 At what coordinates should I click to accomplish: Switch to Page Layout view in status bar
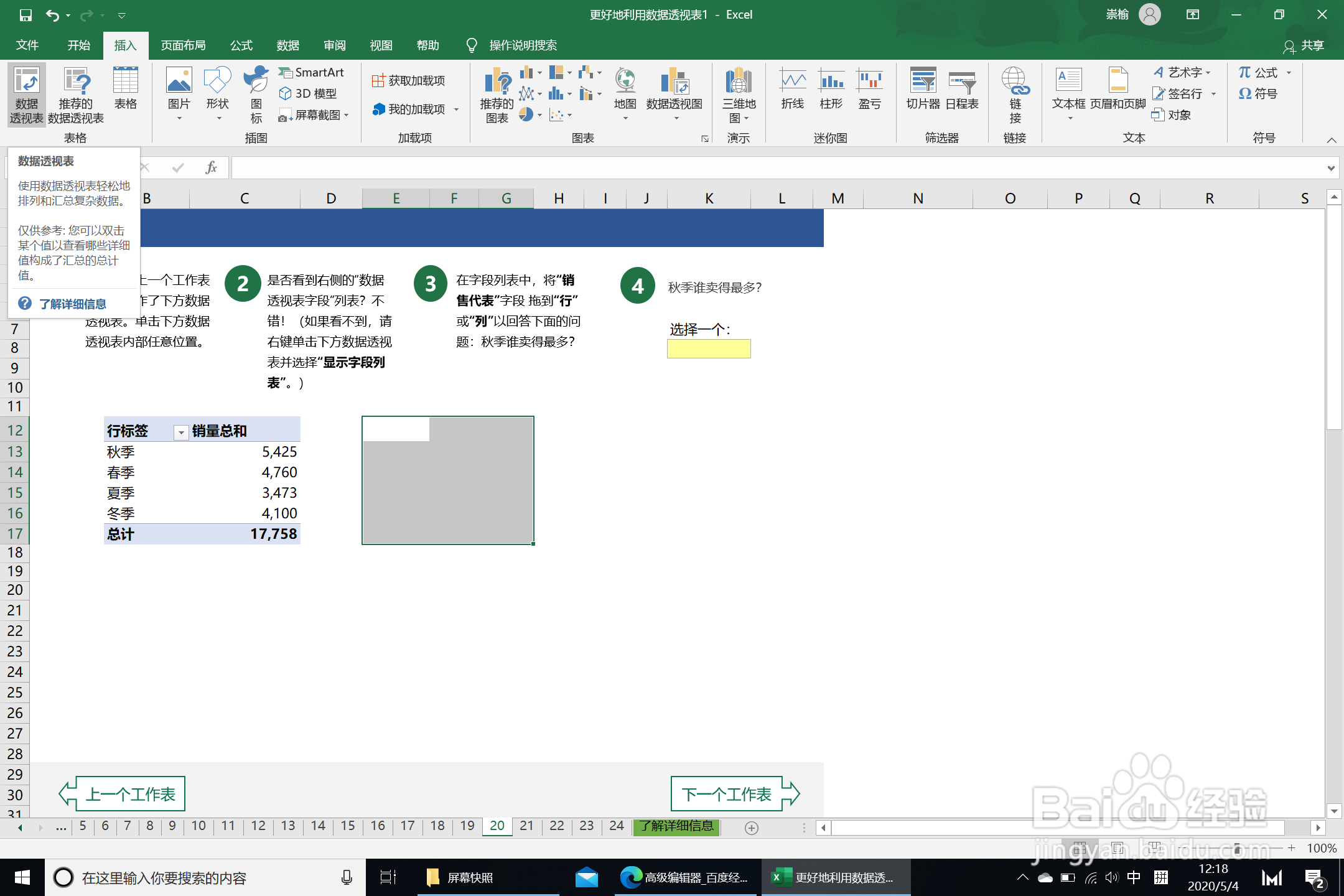1118,848
